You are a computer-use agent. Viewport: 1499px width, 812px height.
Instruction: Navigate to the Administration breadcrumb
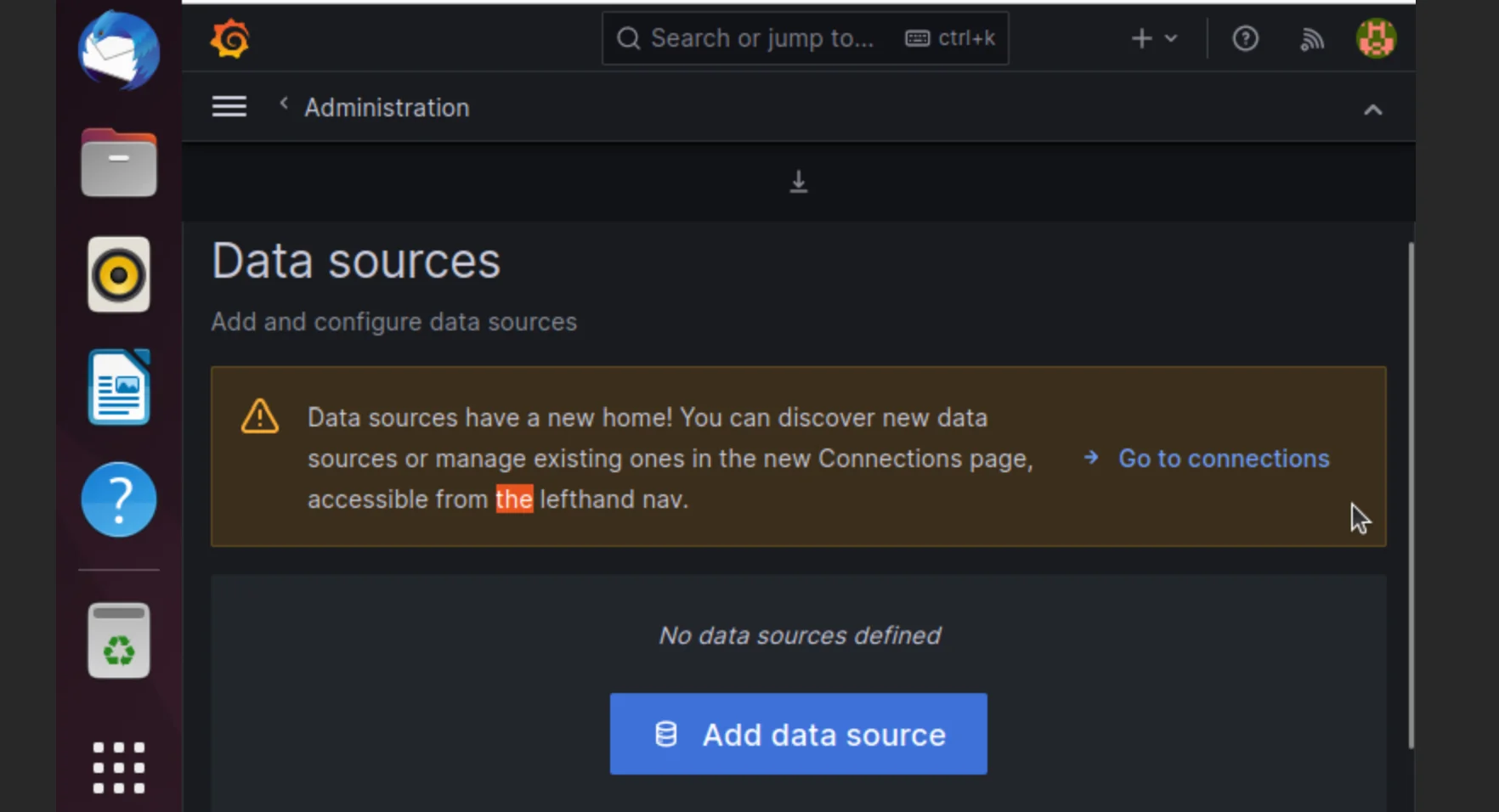click(387, 107)
